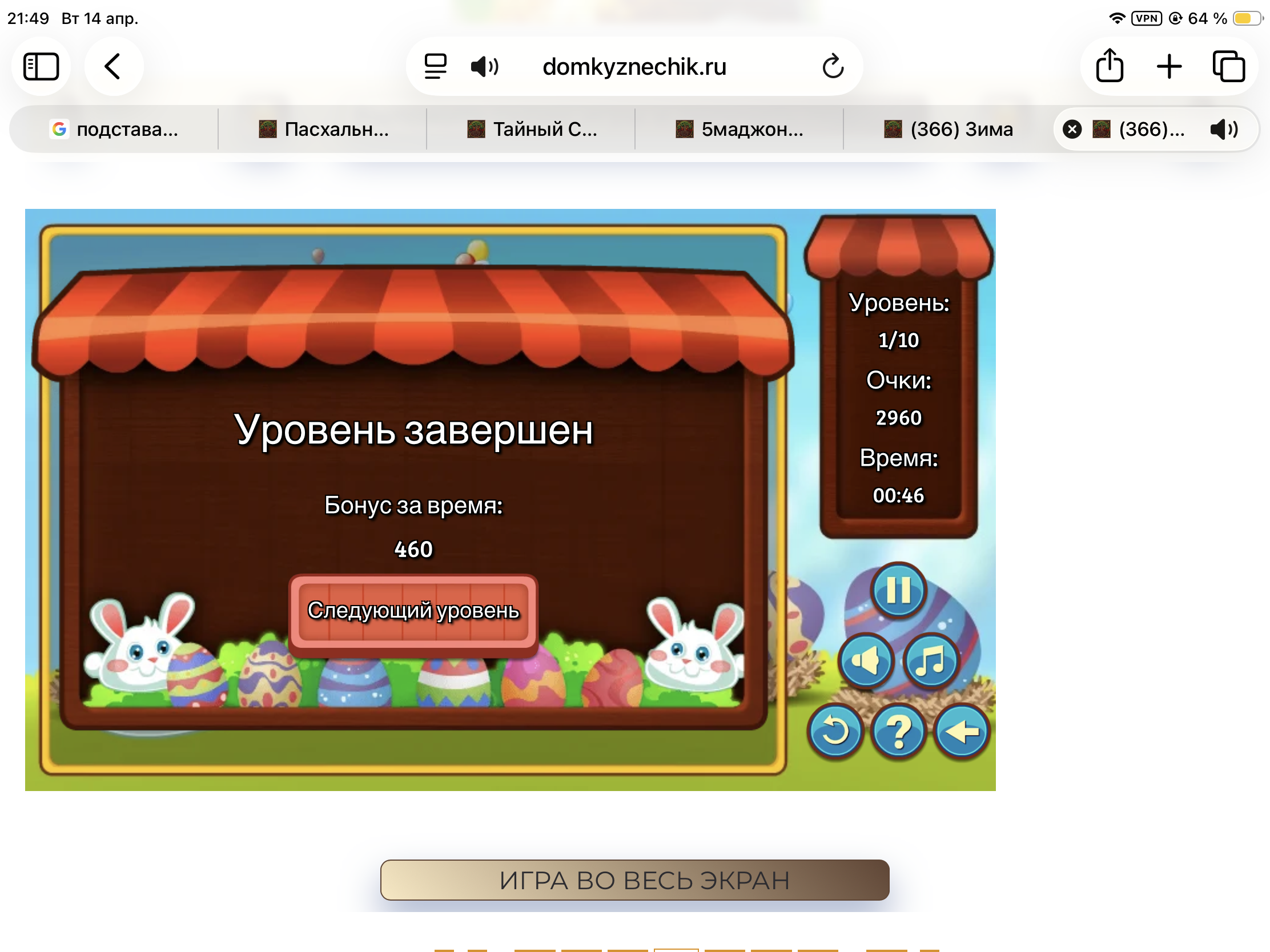Viewport: 1270px width, 952px height.
Task: Open a new tab with the plus icon
Action: (1169, 67)
